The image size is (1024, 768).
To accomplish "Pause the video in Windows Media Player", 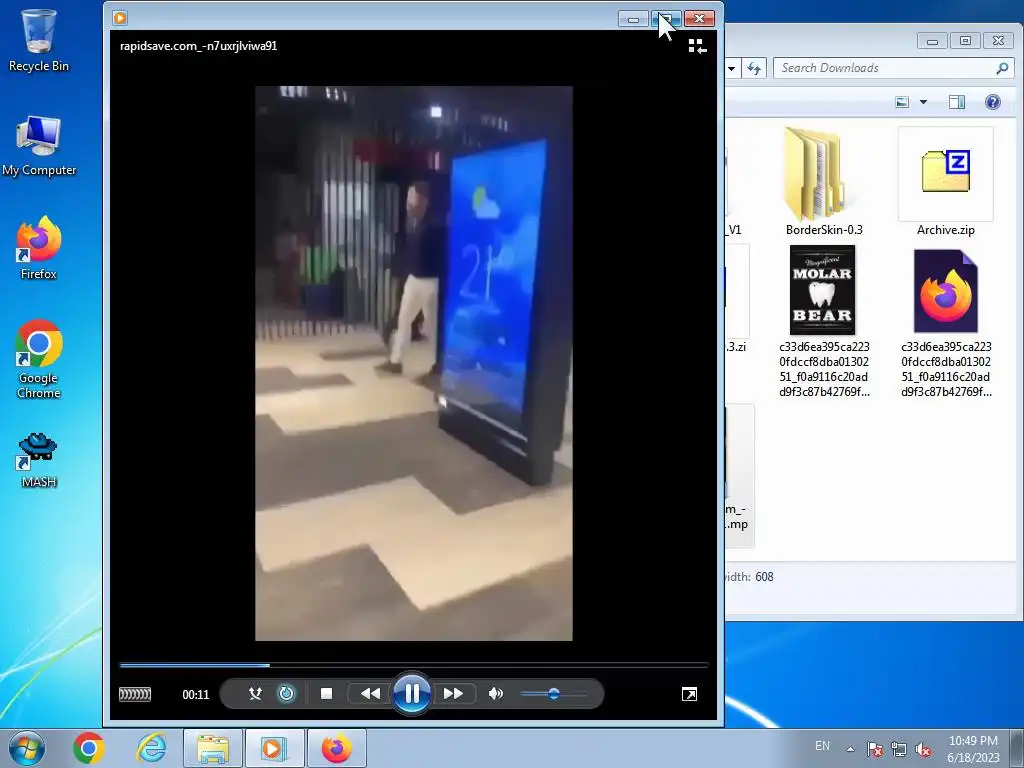I will click(x=411, y=694).
